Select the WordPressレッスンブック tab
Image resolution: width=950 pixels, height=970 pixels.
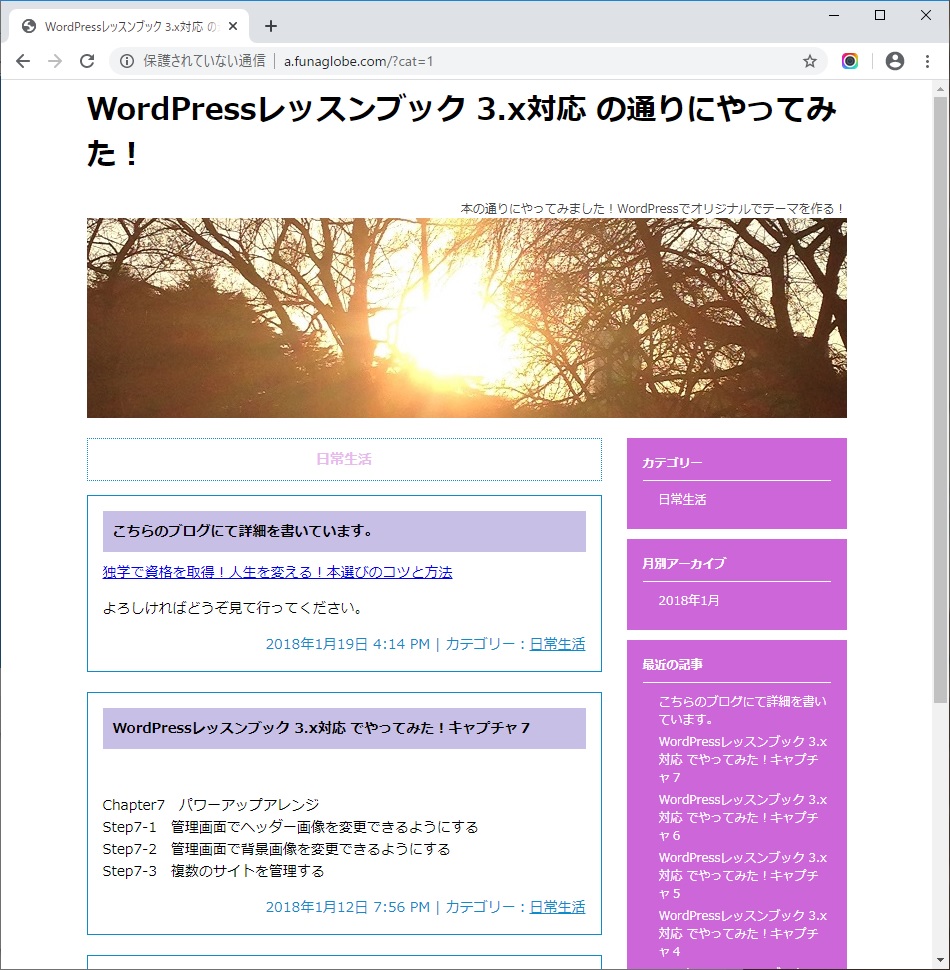tap(129, 26)
